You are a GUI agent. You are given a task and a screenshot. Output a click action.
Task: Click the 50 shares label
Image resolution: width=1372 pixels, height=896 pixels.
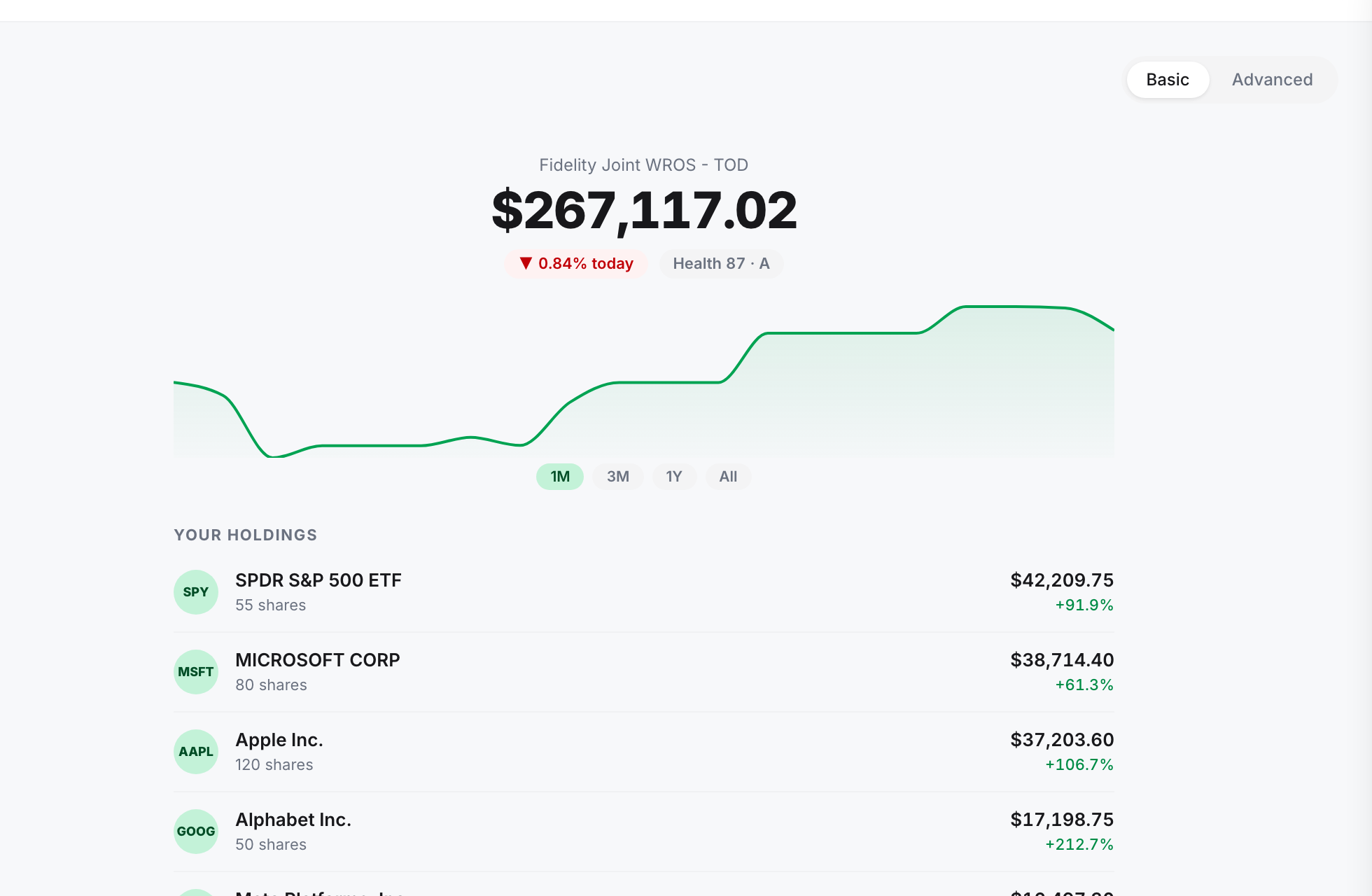(x=271, y=845)
